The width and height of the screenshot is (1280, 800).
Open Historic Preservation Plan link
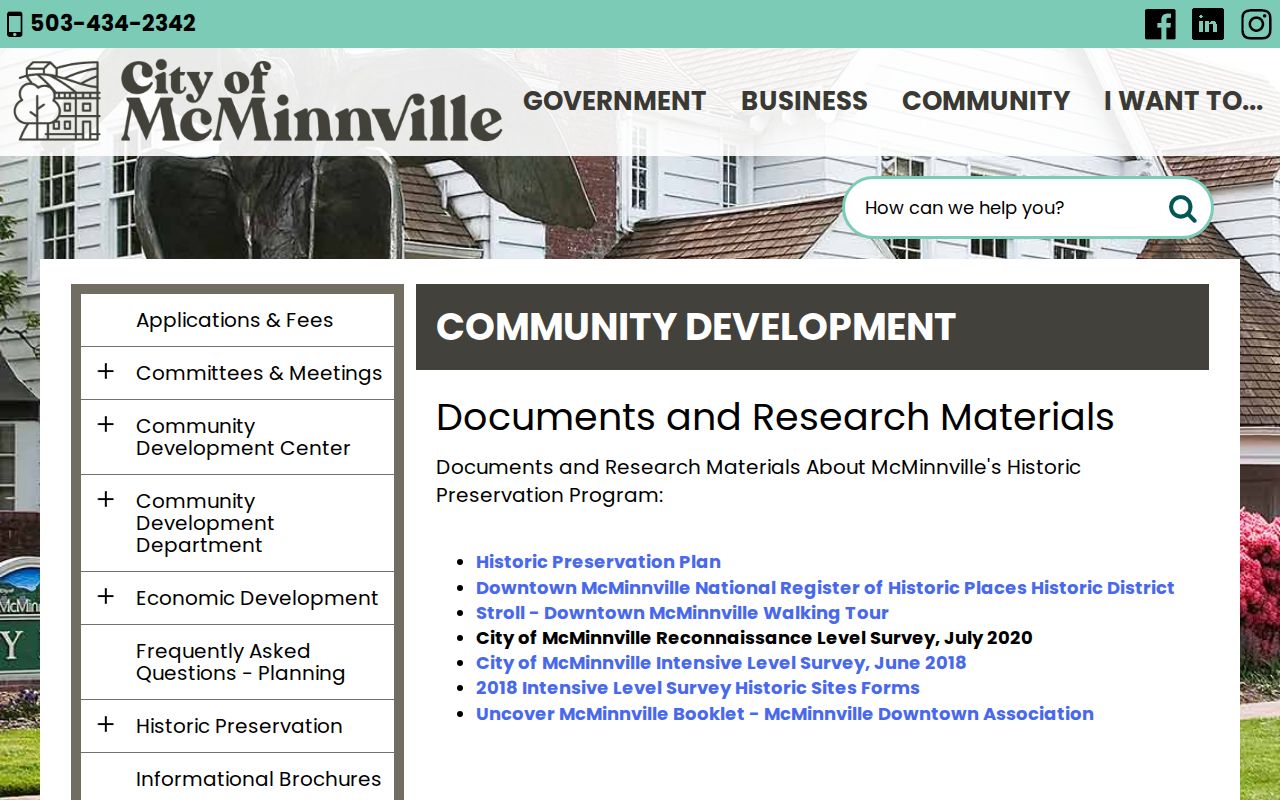tap(598, 562)
